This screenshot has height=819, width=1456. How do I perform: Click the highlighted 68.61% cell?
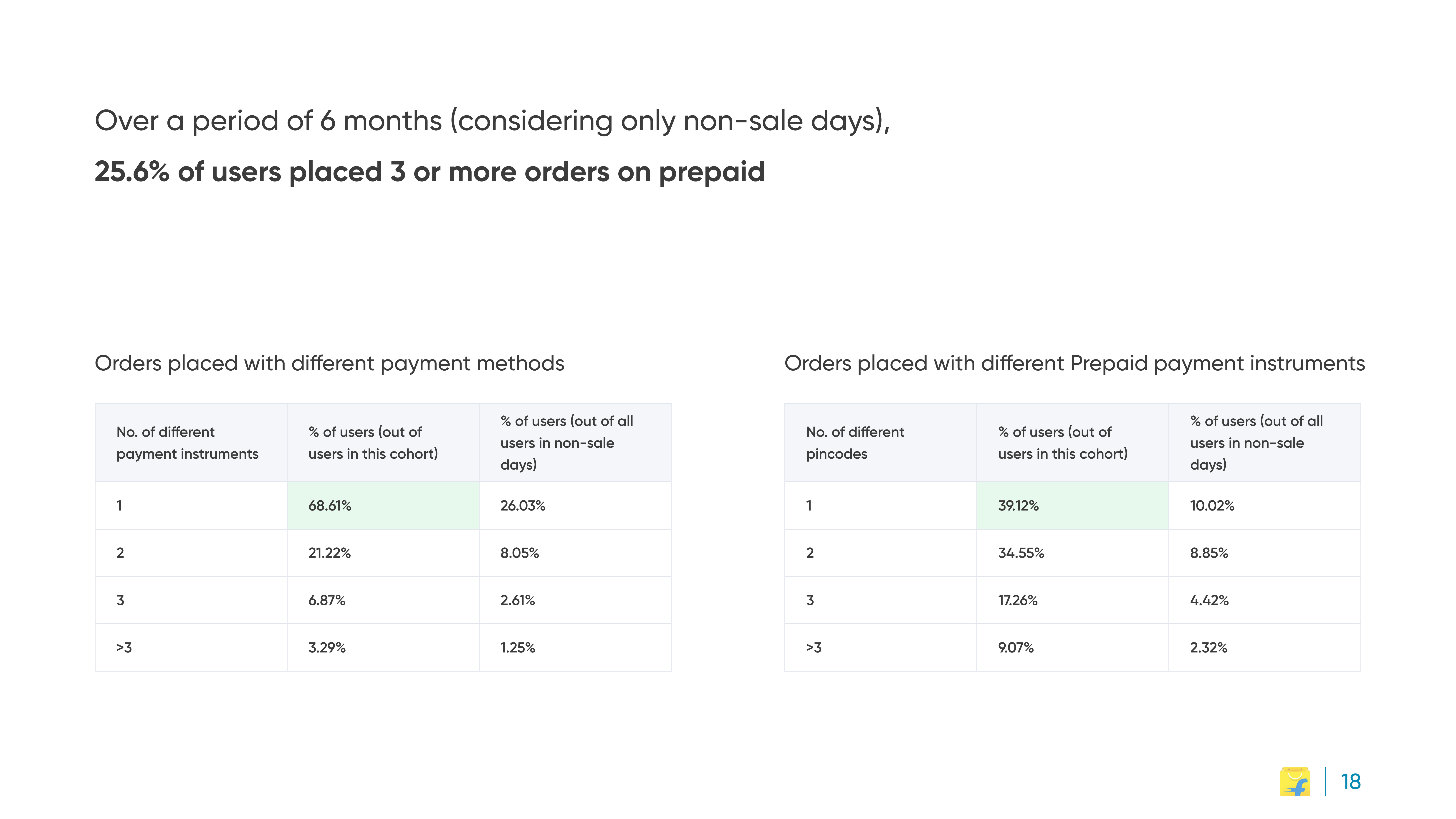(383, 505)
